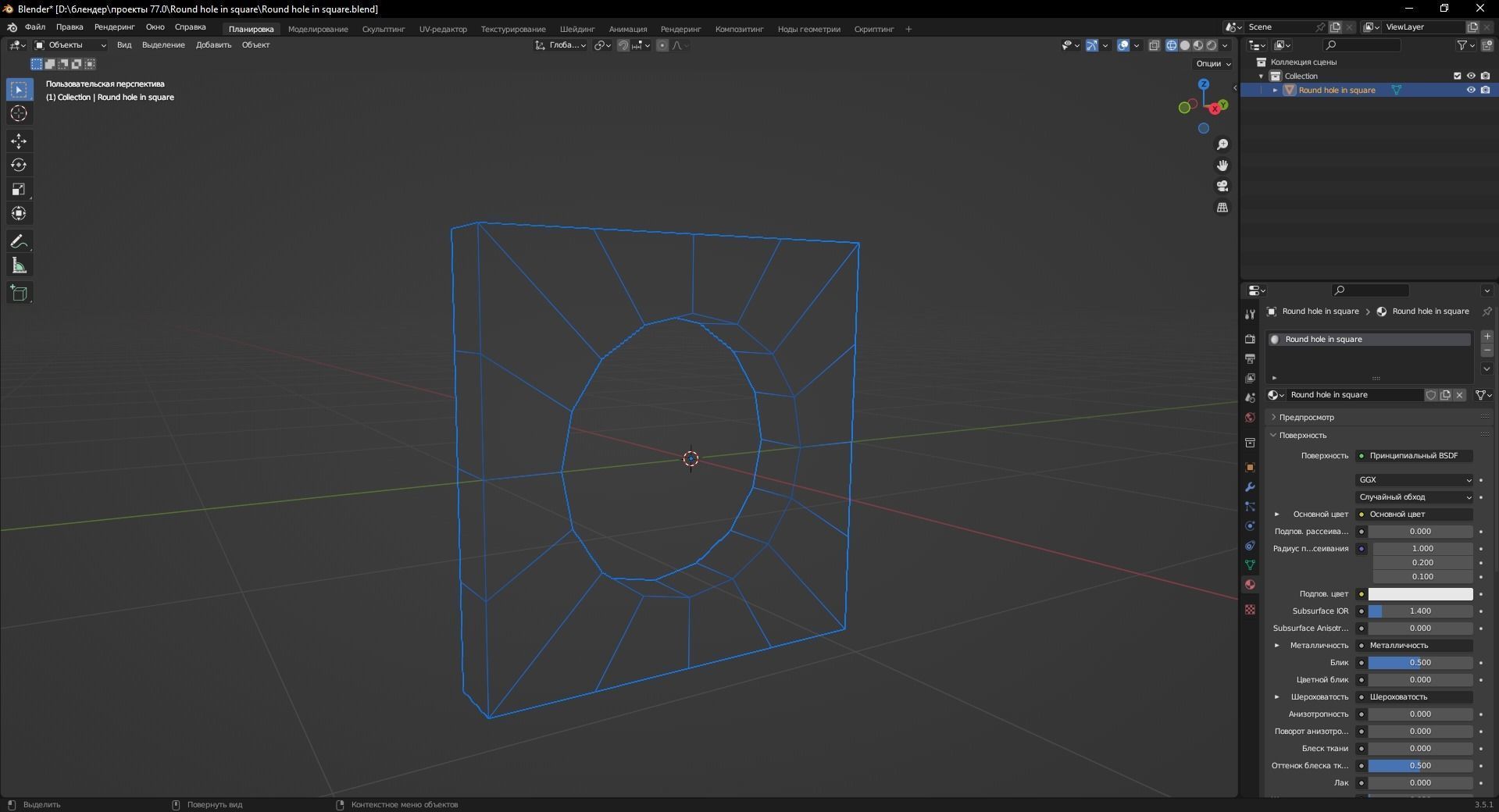This screenshot has width=1499, height=812.
Task: Select the Measure tool
Action: click(19, 266)
